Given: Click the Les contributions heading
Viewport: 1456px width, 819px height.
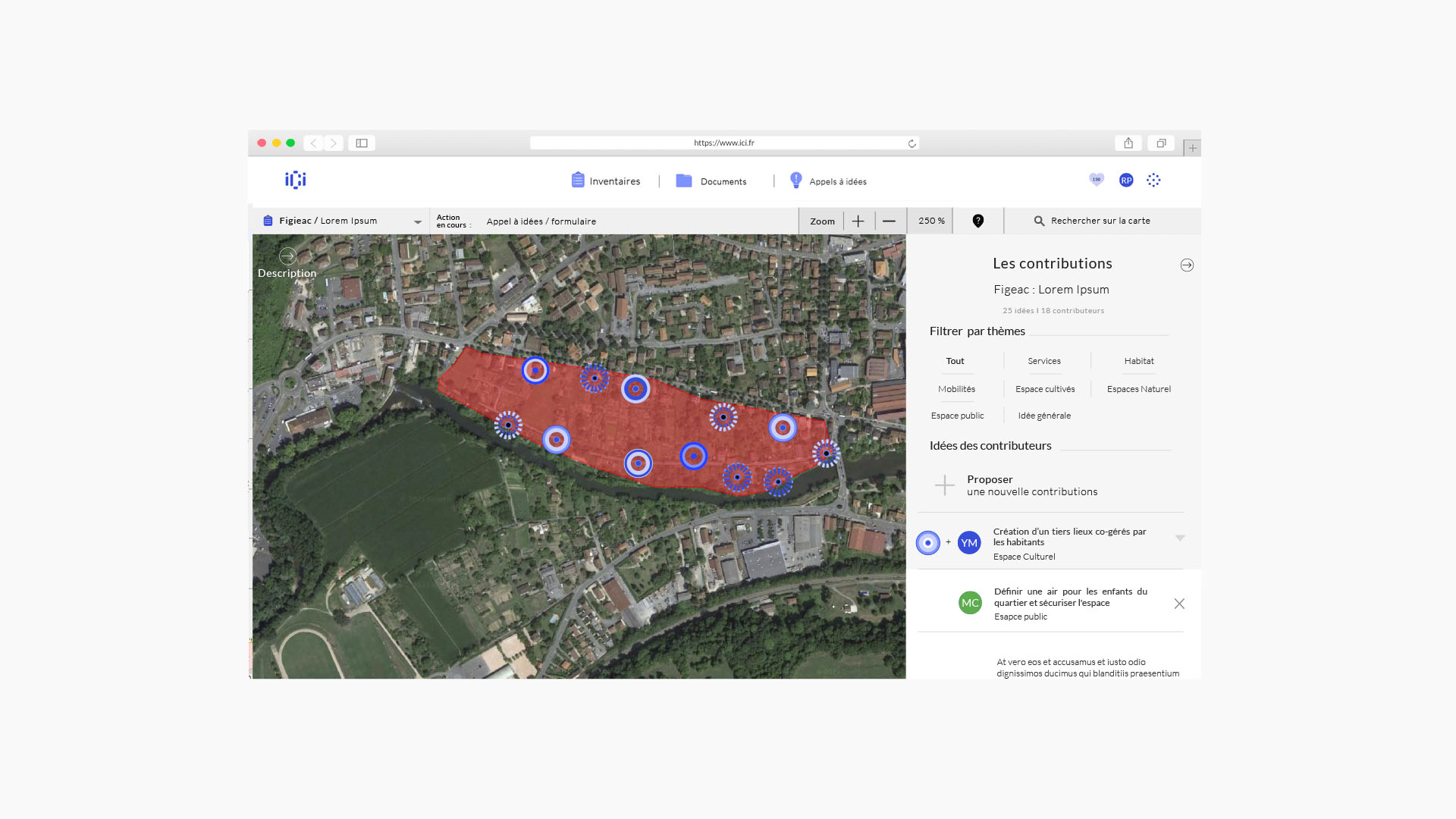Looking at the screenshot, I should click(x=1053, y=263).
